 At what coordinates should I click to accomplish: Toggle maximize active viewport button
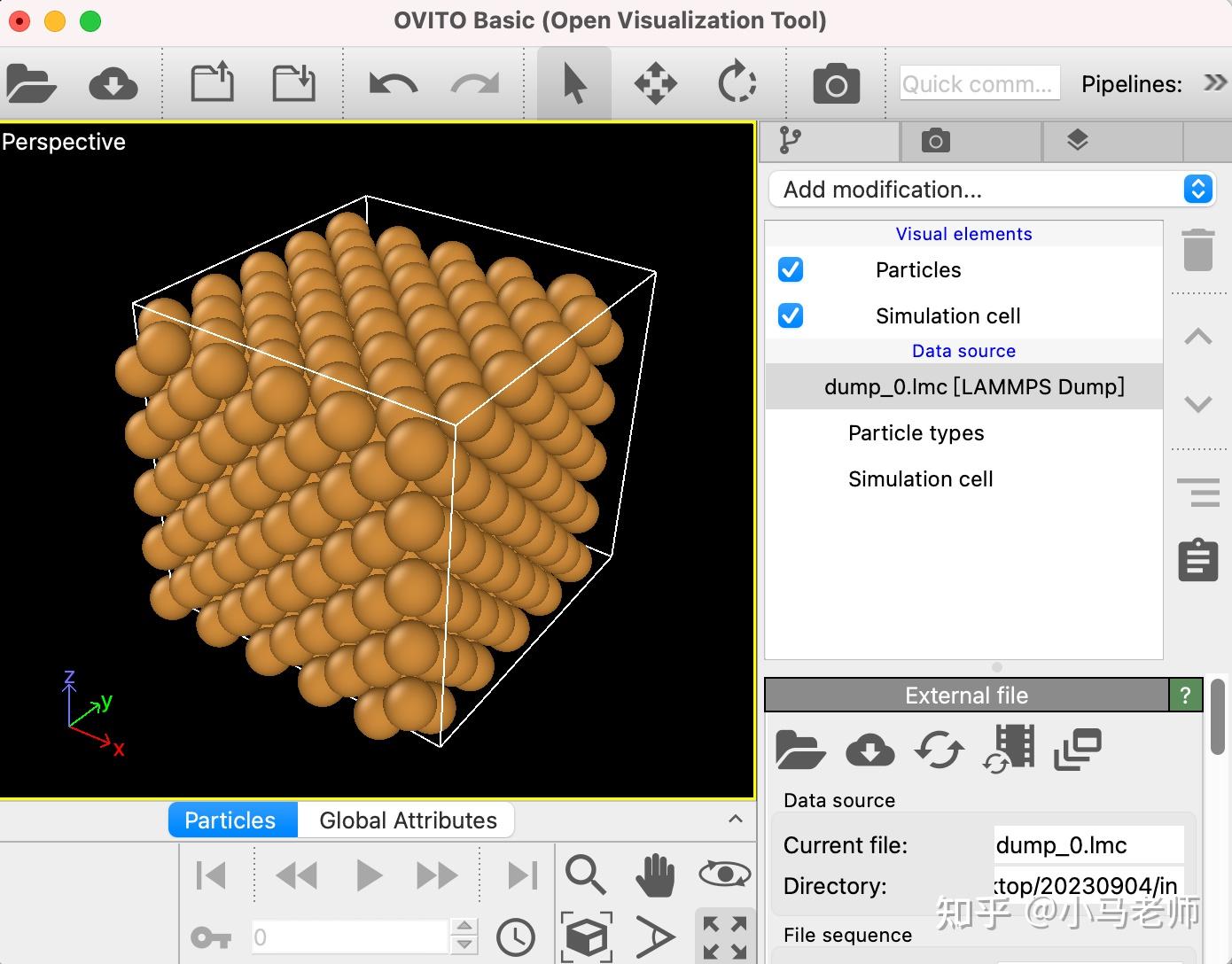(724, 937)
